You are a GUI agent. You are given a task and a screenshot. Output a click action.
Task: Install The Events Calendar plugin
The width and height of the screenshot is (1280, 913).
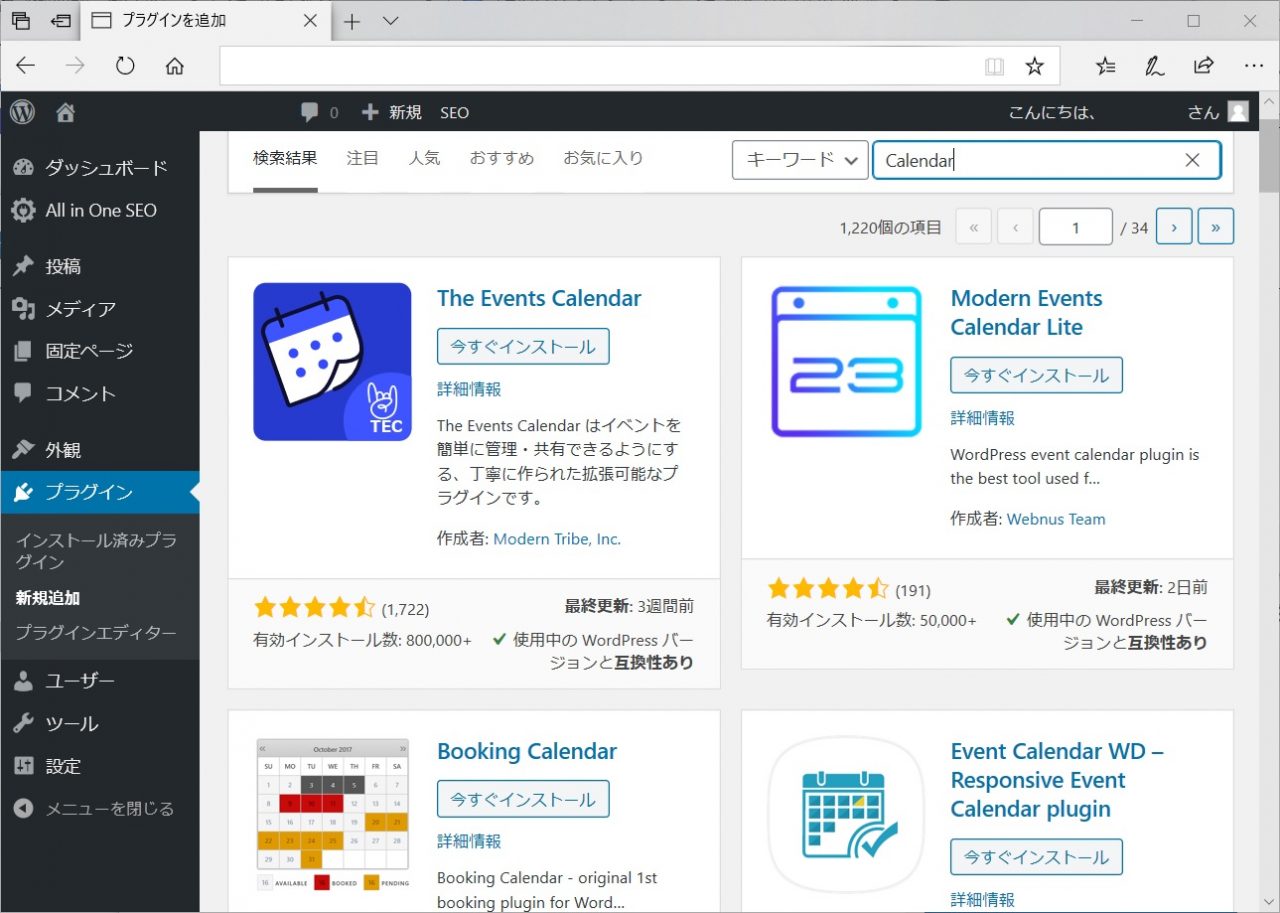(x=523, y=347)
